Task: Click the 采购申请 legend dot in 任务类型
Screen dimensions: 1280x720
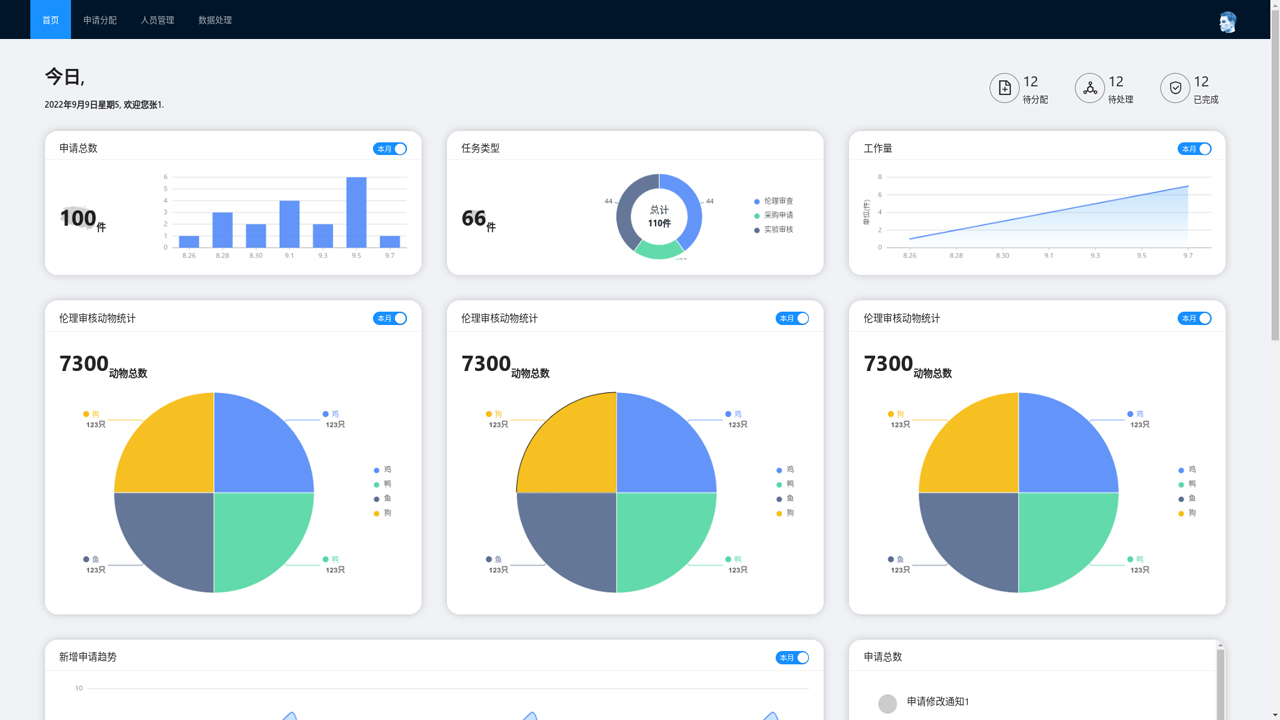Action: [x=757, y=216]
